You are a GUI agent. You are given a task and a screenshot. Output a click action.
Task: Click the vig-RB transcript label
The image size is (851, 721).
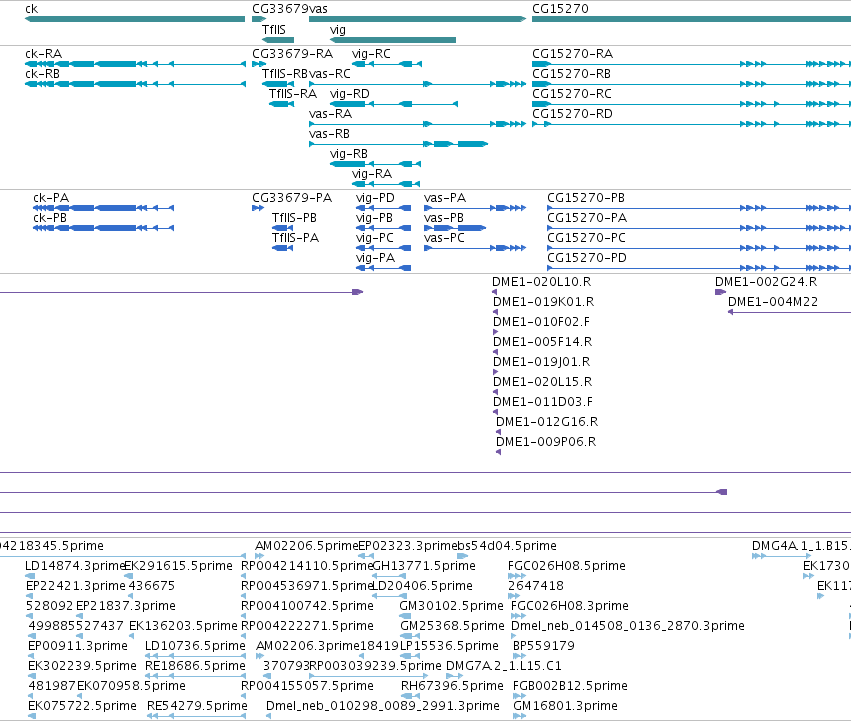349,154
